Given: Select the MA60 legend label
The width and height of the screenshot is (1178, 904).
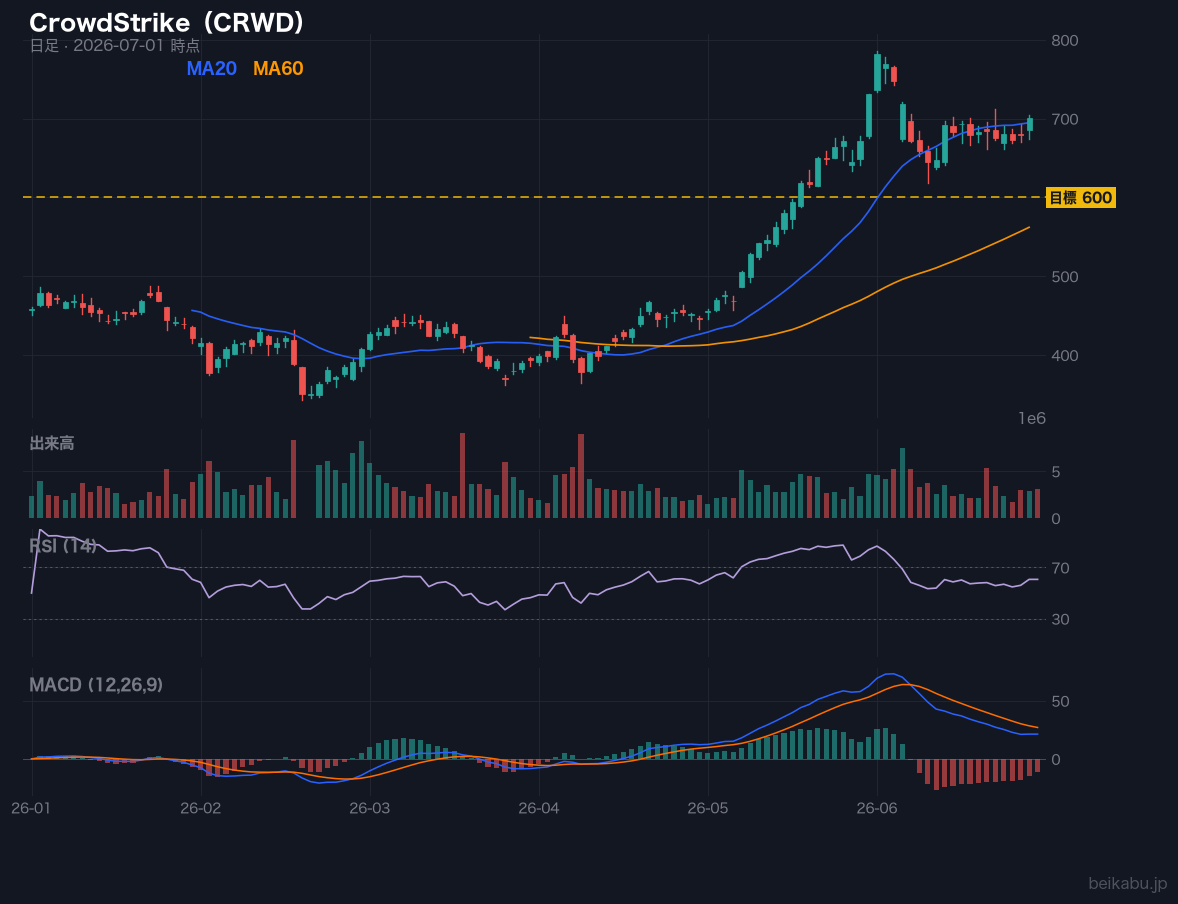Looking at the screenshot, I should click(278, 68).
